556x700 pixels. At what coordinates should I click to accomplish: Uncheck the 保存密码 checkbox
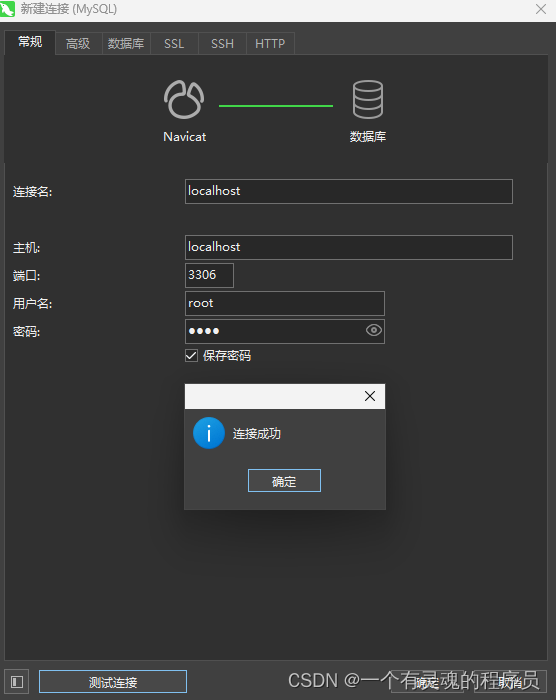coord(191,356)
